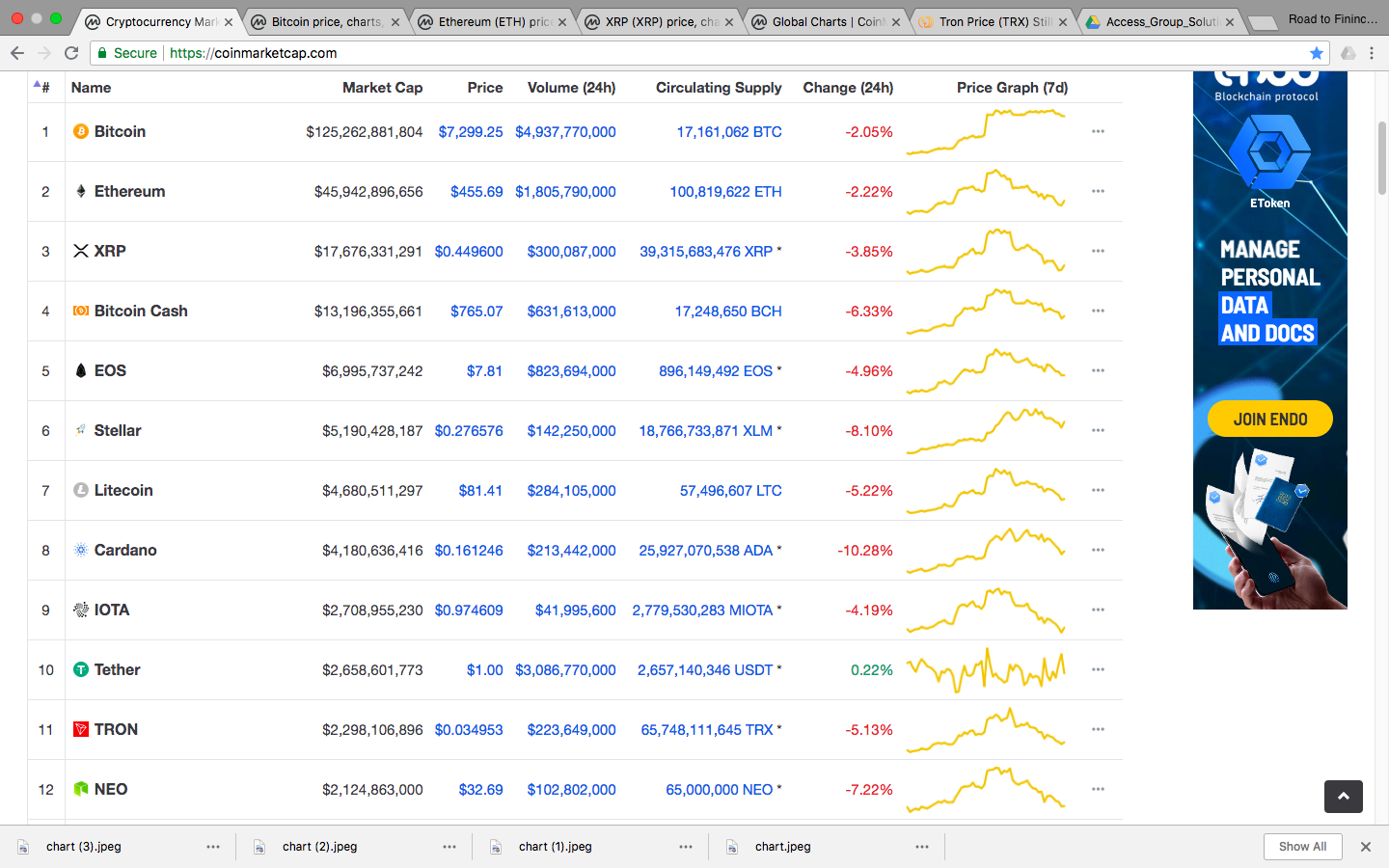Click the EOS logo icon
The width and height of the screenshot is (1389, 868).
tap(81, 370)
